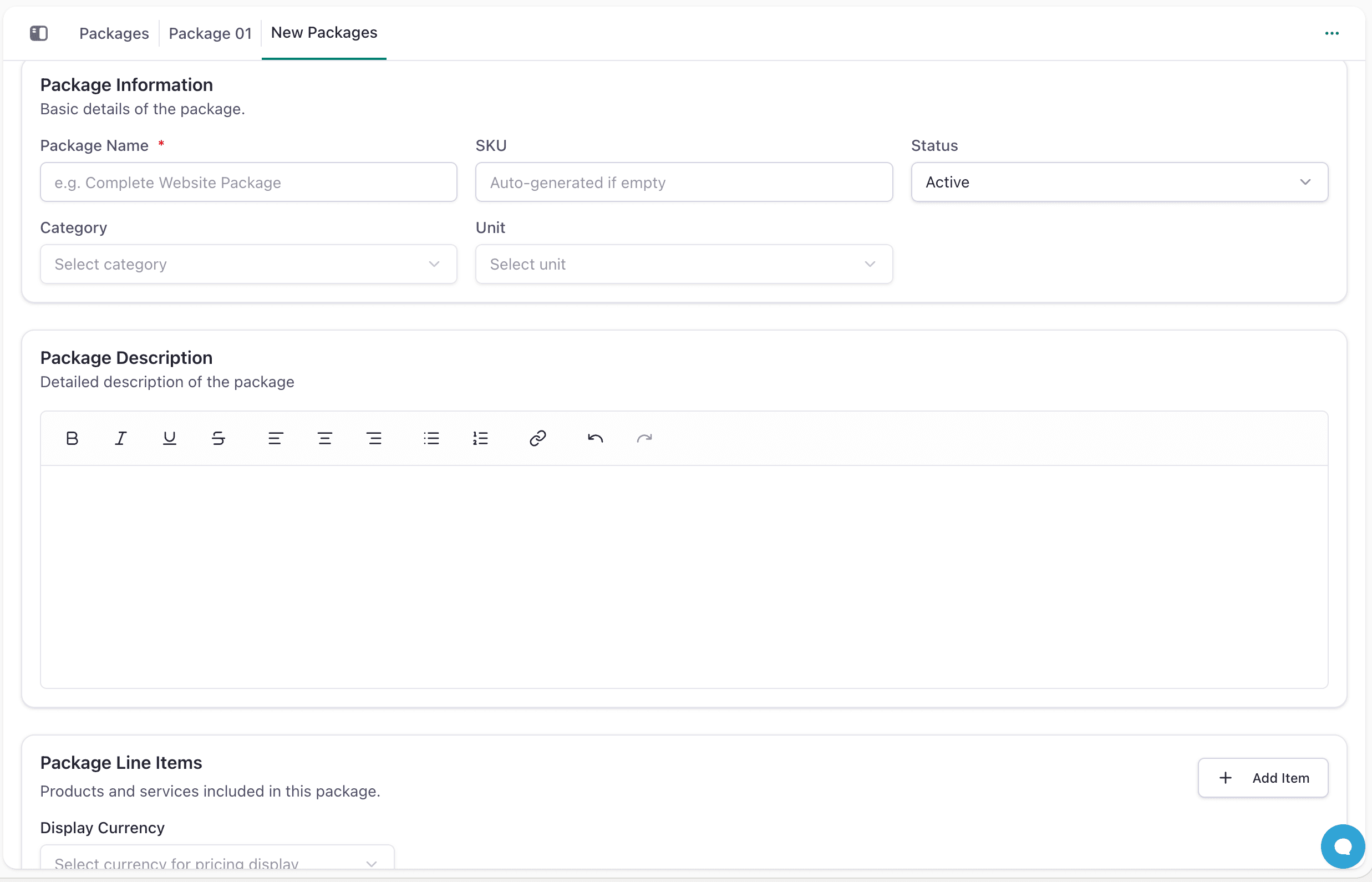This screenshot has width=1372, height=882.
Task: Click 'Basic details of the package.' text
Action: point(143,109)
